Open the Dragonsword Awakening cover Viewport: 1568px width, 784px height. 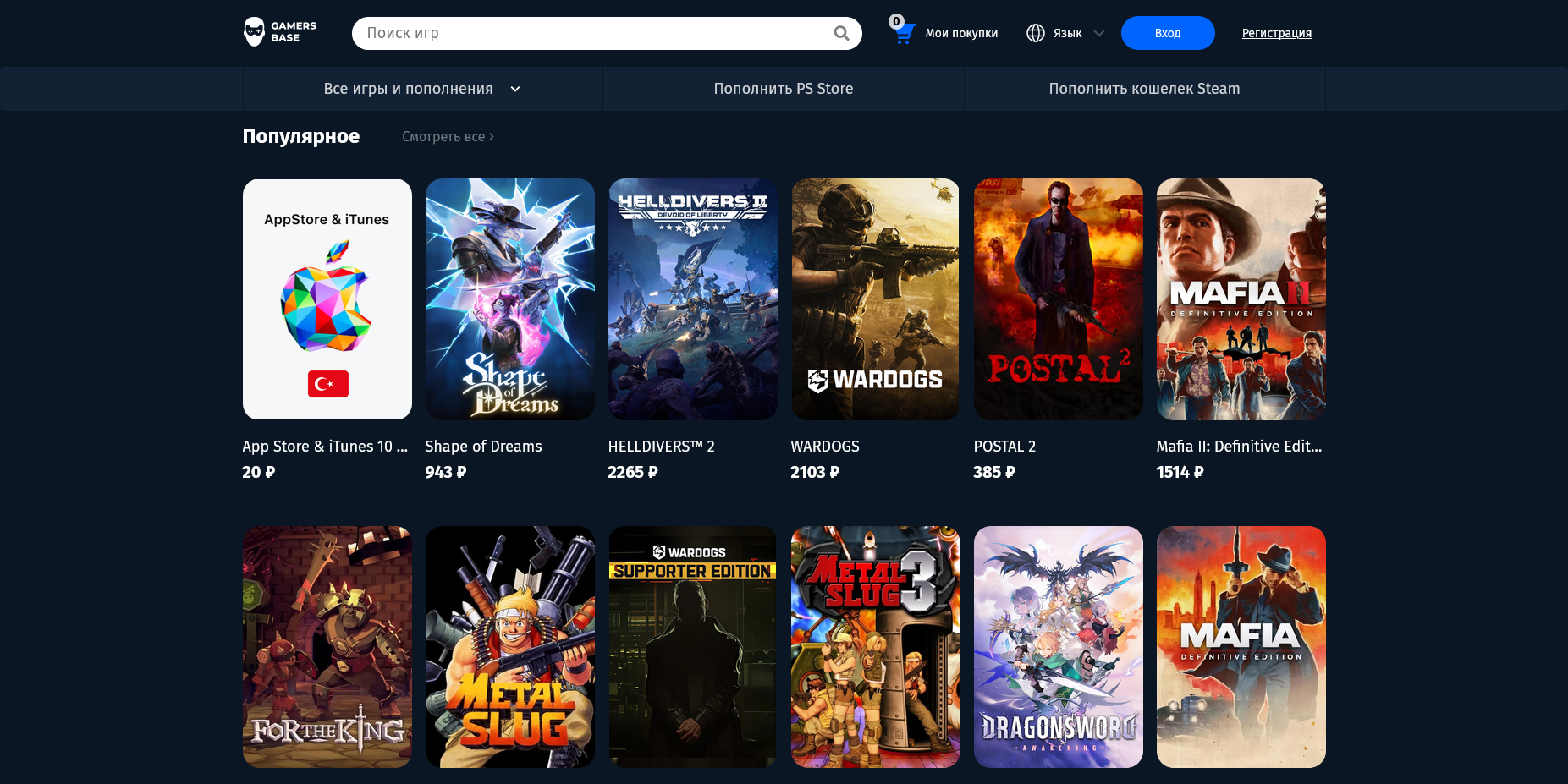pyautogui.click(x=1059, y=647)
